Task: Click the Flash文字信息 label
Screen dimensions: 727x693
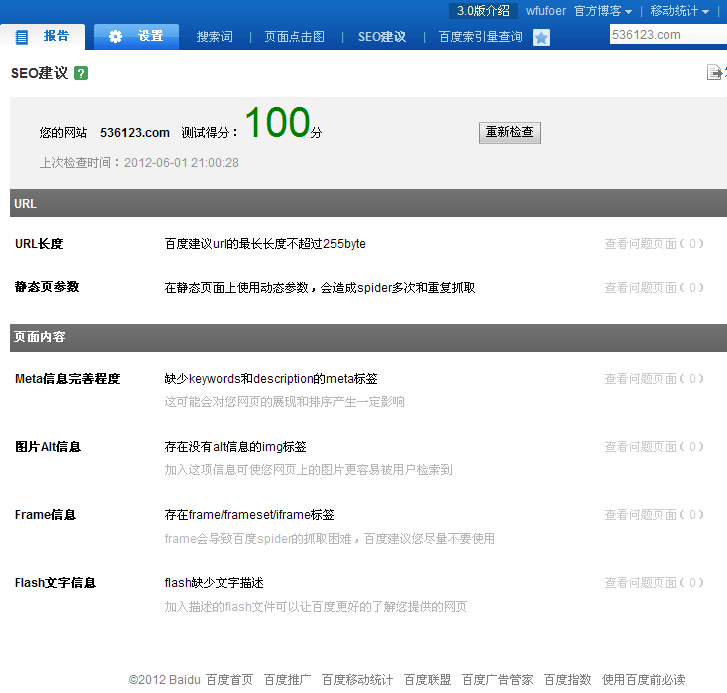Action: click(55, 583)
